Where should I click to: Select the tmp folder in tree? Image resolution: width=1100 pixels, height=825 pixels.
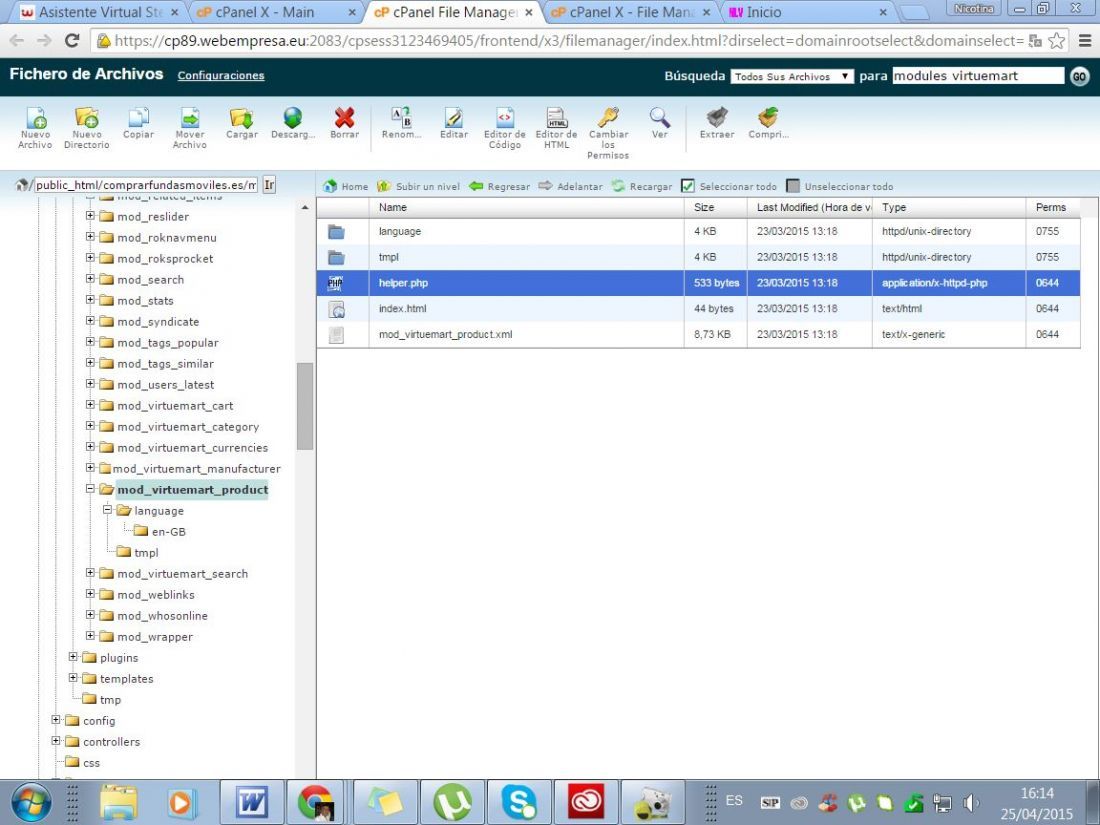click(110, 700)
